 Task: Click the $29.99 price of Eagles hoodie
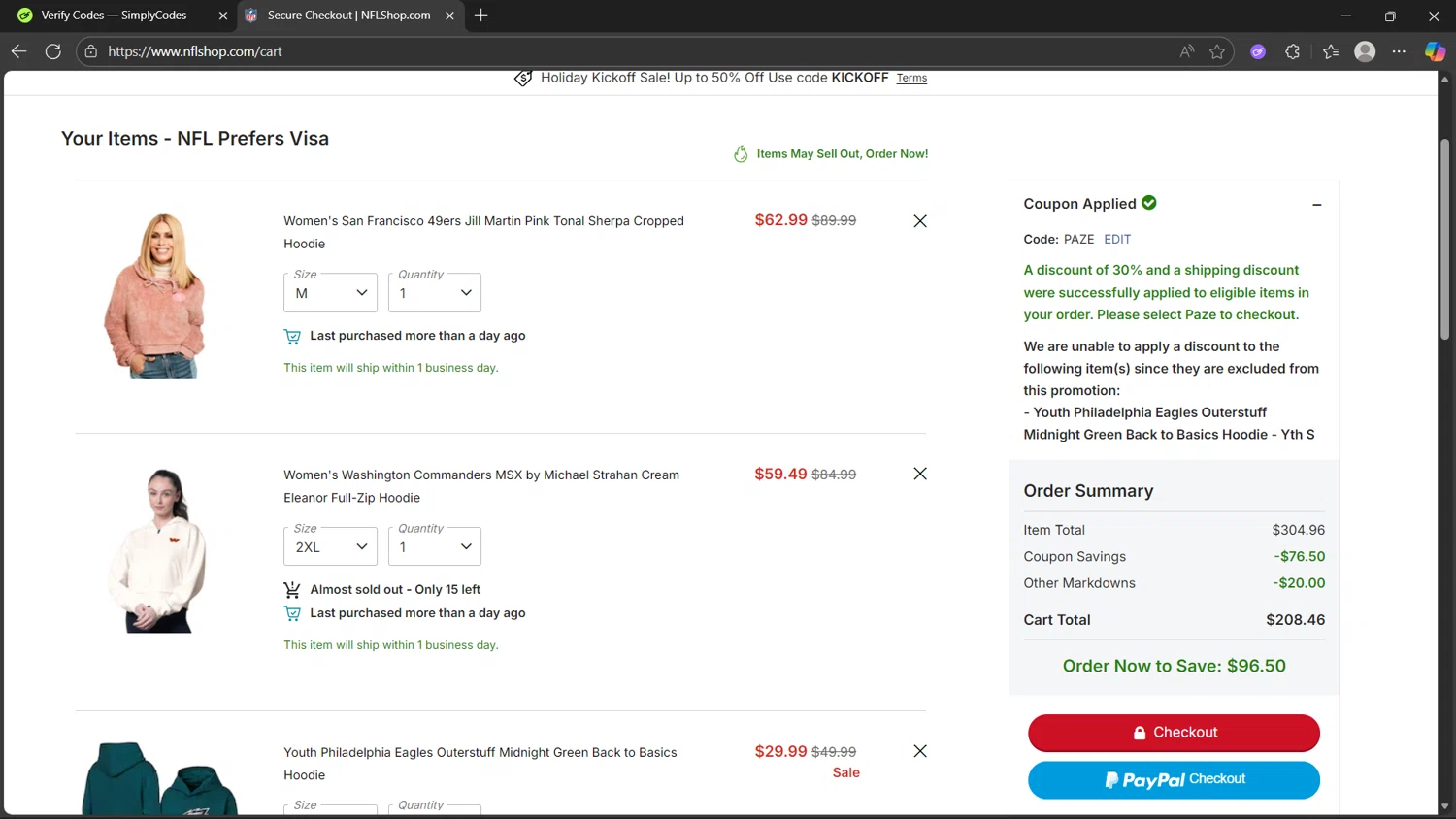click(x=780, y=751)
